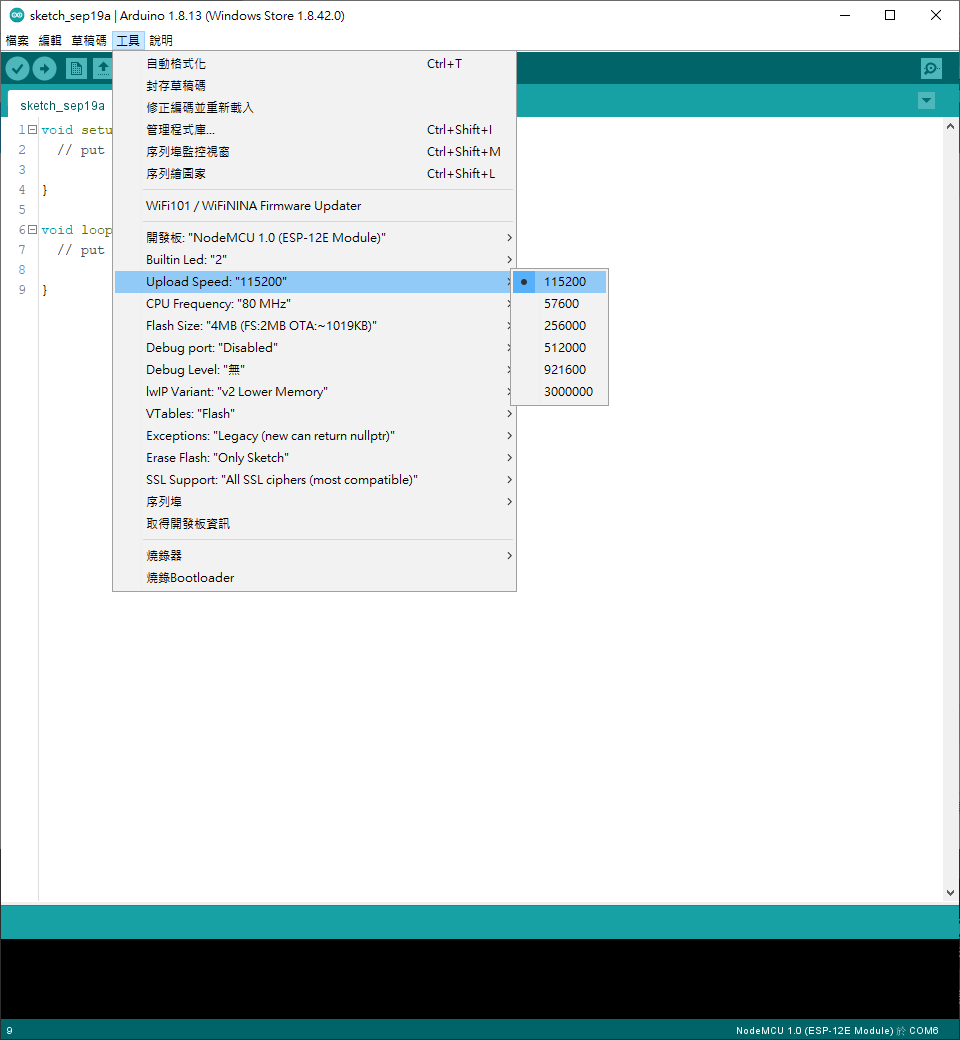The height and width of the screenshot is (1040, 960).
Task: Select 256000 upload speed option
Action: pos(559,326)
